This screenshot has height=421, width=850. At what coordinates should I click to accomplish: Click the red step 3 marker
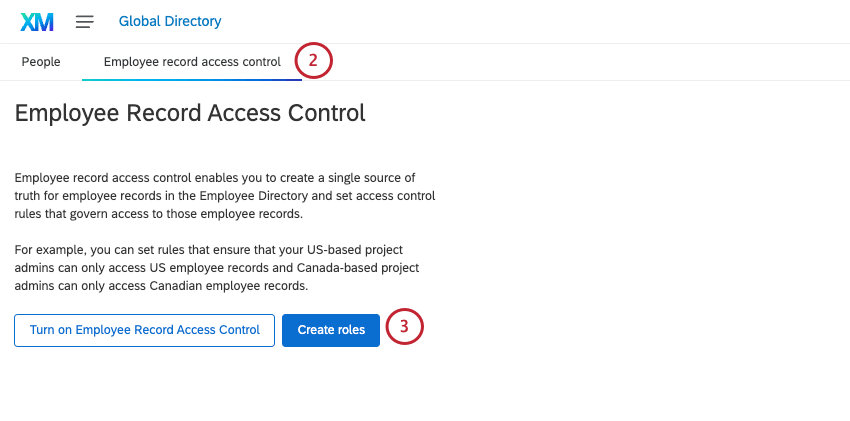click(404, 328)
